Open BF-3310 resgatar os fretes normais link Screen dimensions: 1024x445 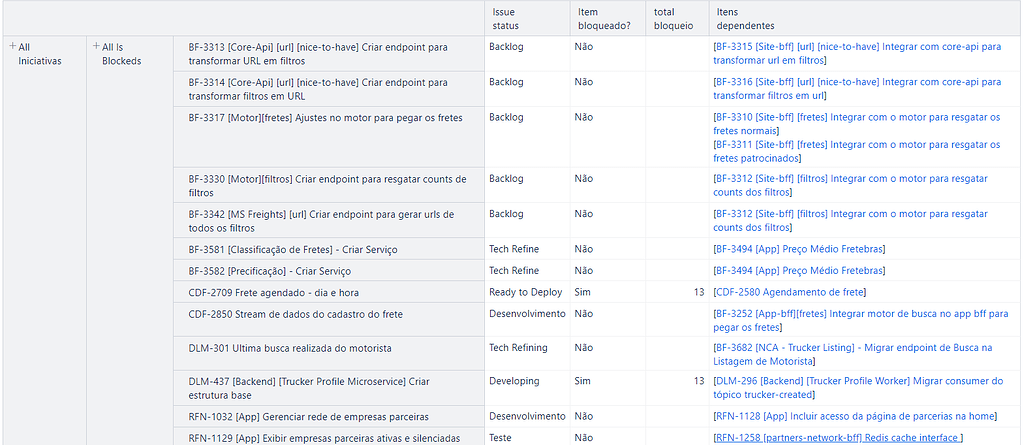point(857,124)
